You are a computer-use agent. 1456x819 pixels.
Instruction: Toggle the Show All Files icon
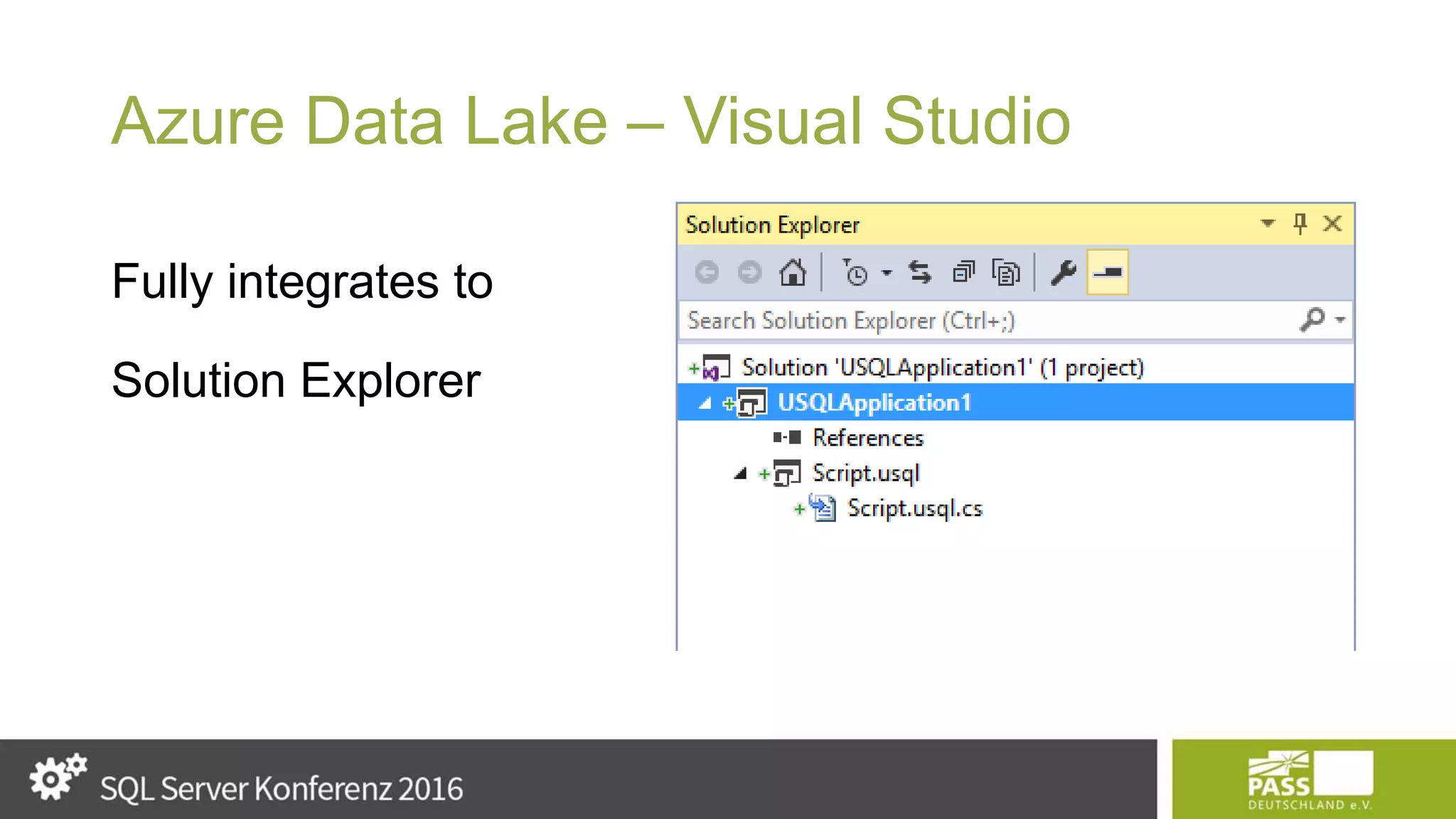[1006, 272]
